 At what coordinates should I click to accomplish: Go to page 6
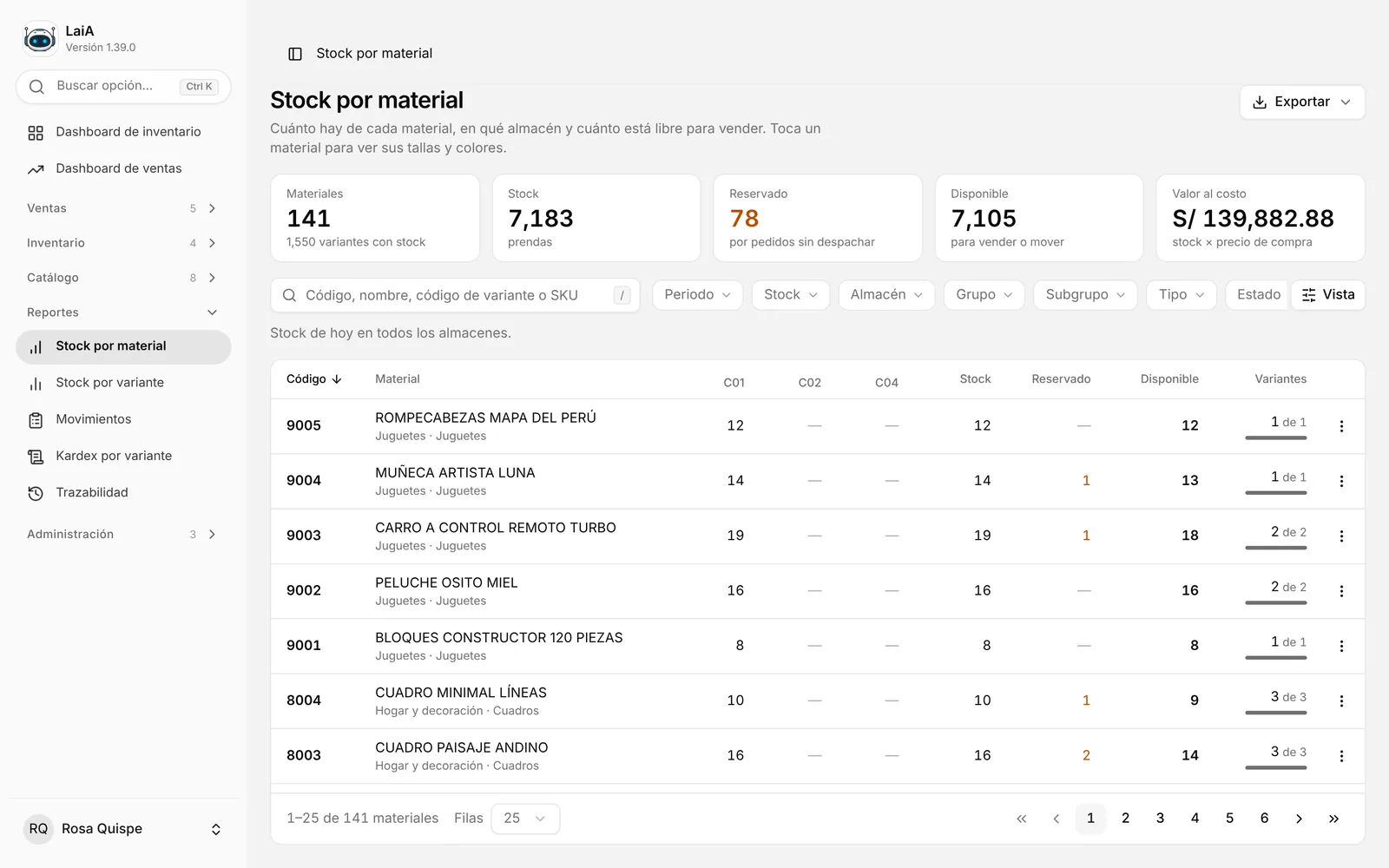(1265, 819)
